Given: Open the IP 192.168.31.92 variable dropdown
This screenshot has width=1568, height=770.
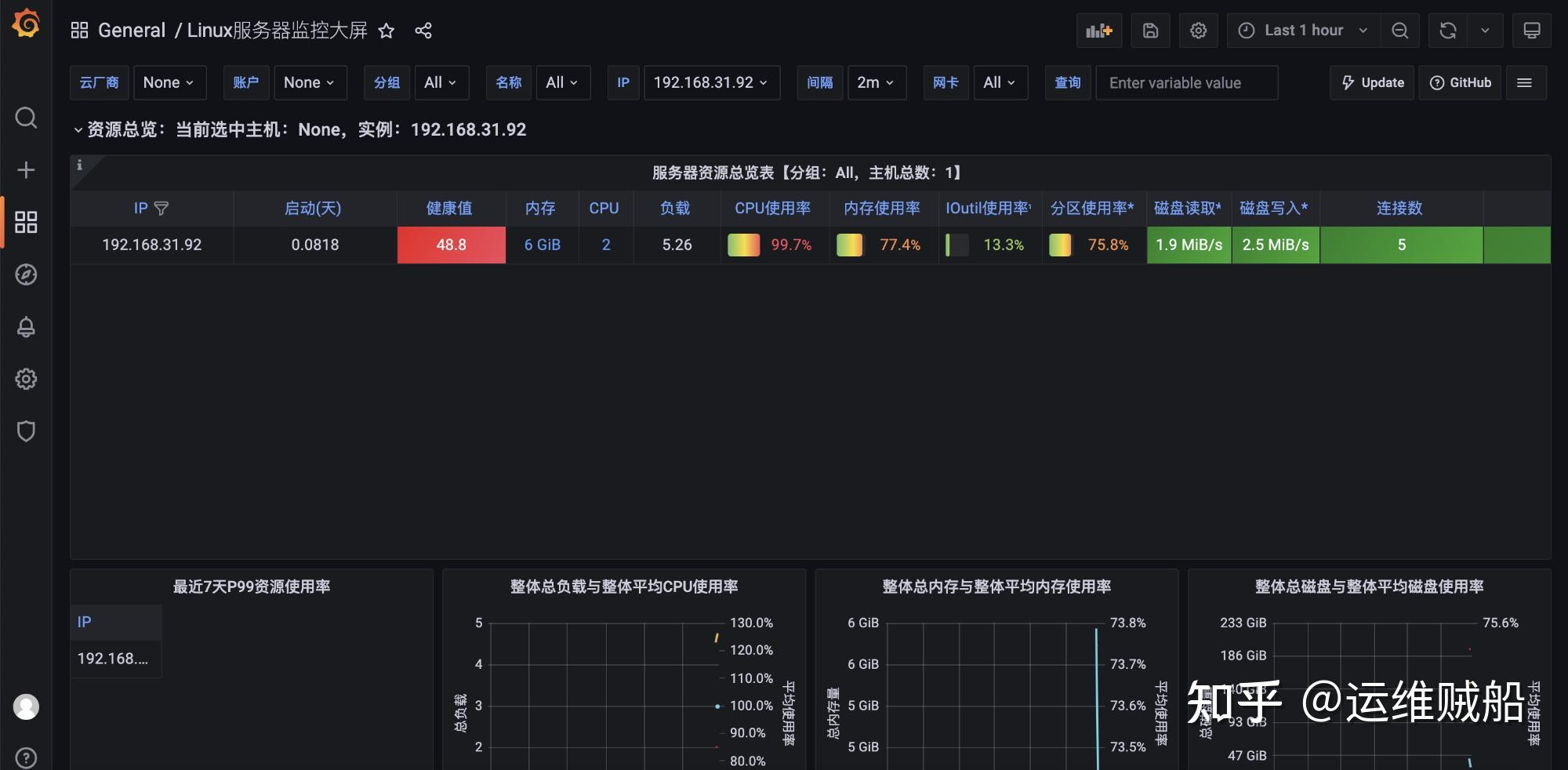Looking at the screenshot, I should pos(711,82).
